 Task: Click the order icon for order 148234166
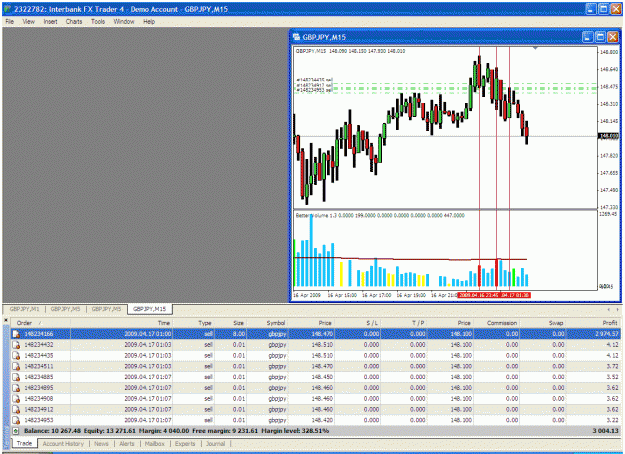(x=16, y=334)
